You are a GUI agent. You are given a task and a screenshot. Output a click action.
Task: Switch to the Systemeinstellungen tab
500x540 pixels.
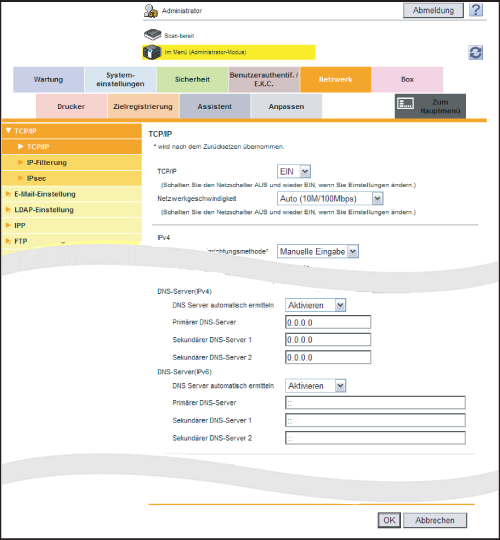point(120,80)
